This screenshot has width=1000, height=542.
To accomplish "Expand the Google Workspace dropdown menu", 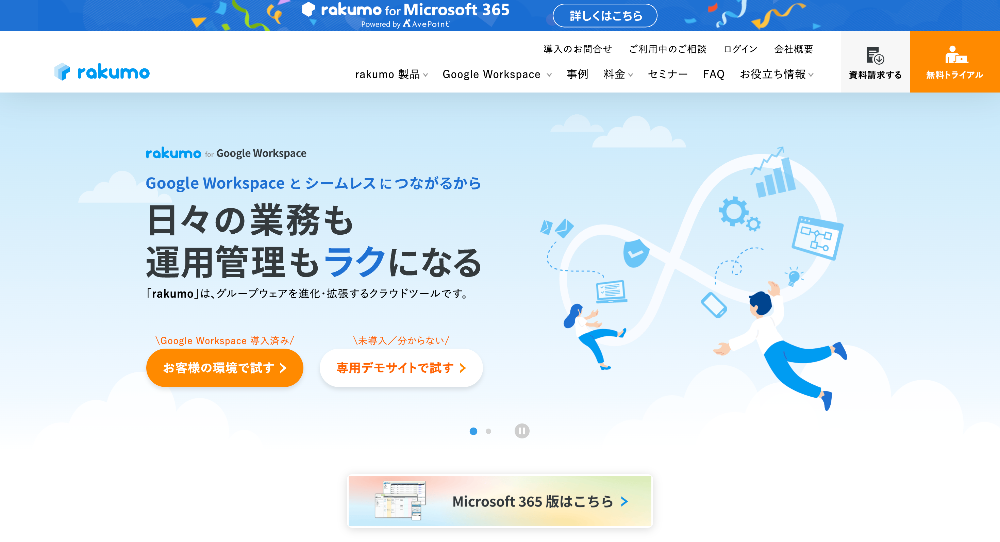I will 496,74.
